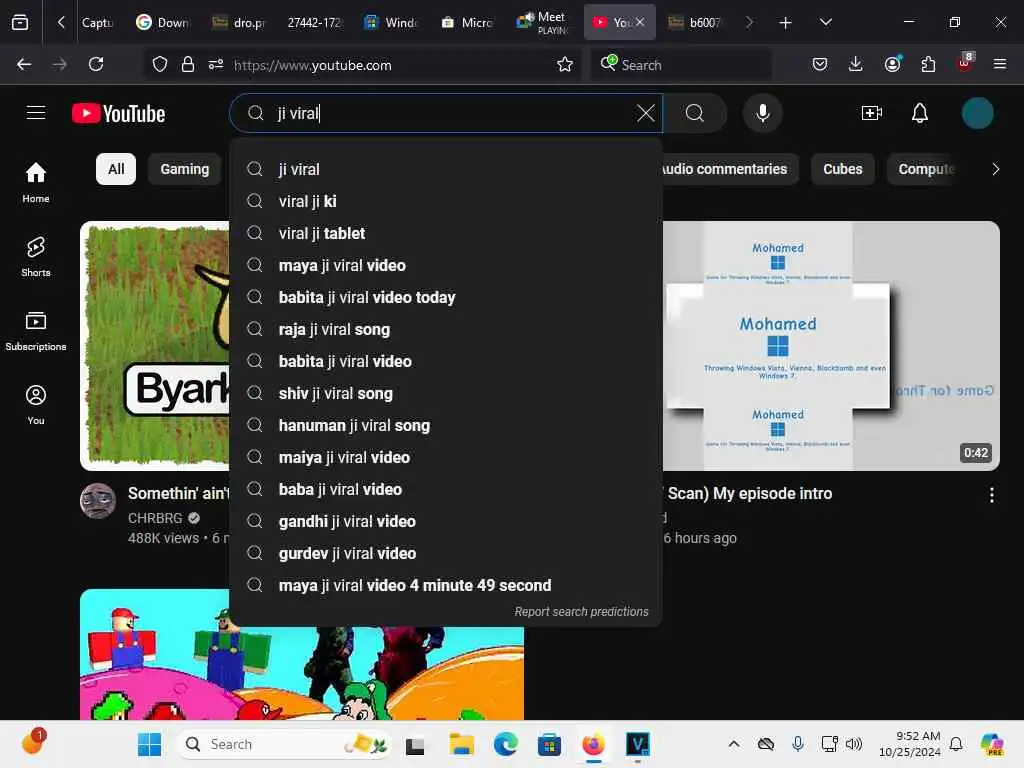Open File Explorer from the taskbar
The height and width of the screenshot is (768, 1024).
coord(461,744)
